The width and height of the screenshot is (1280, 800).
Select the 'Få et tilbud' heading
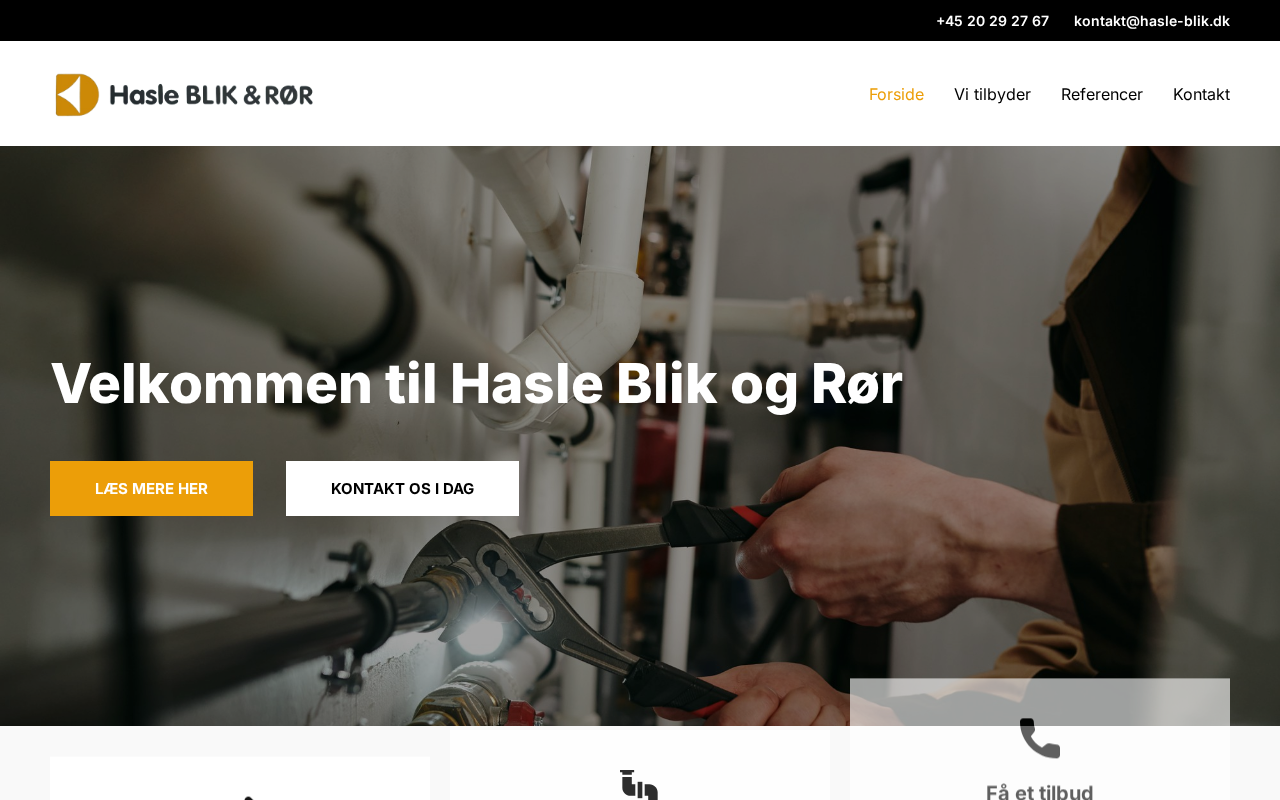click(x=1040, y=792)
